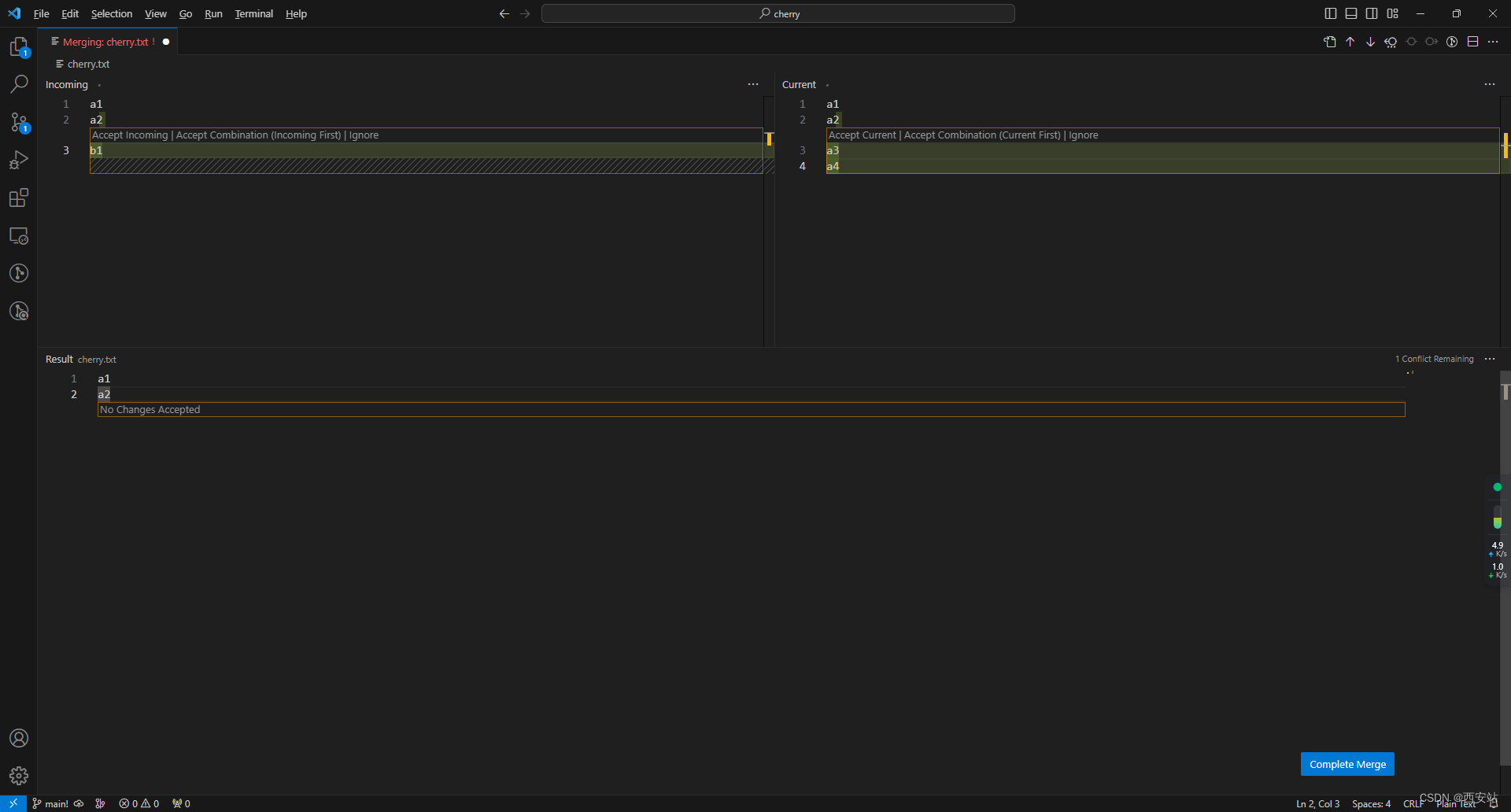The height and width of the screenshot is (812, 1511).
Task: Open Run and Debug view
Action: (x=19, y=160)
